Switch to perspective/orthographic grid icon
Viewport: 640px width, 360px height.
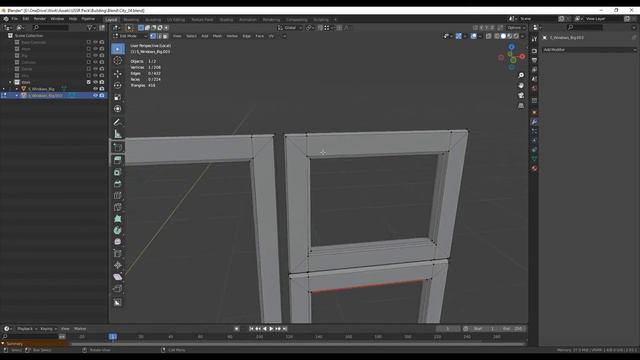pyautogui.click(x=521, y=106)
